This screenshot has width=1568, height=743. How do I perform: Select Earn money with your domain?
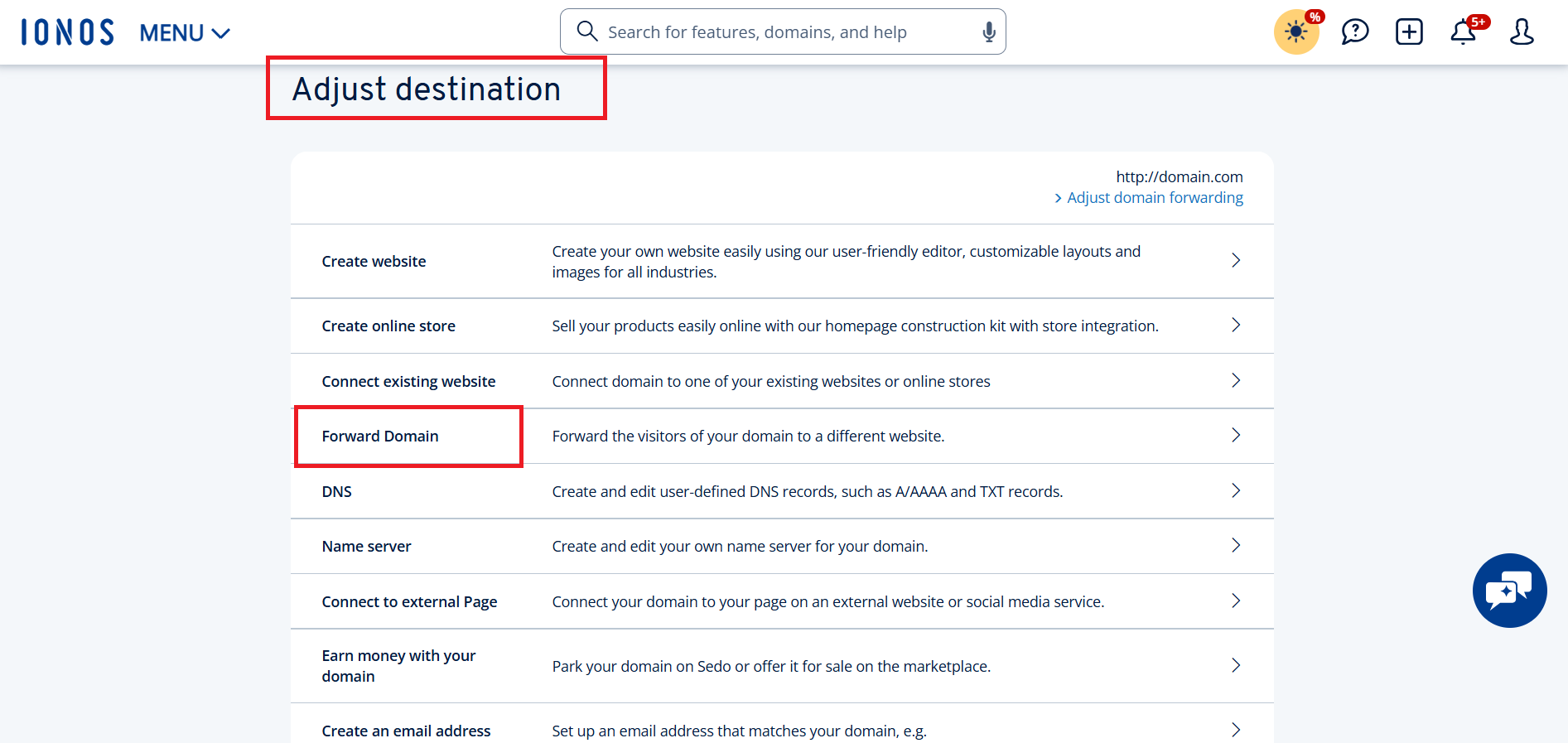(x=398, y=666)
